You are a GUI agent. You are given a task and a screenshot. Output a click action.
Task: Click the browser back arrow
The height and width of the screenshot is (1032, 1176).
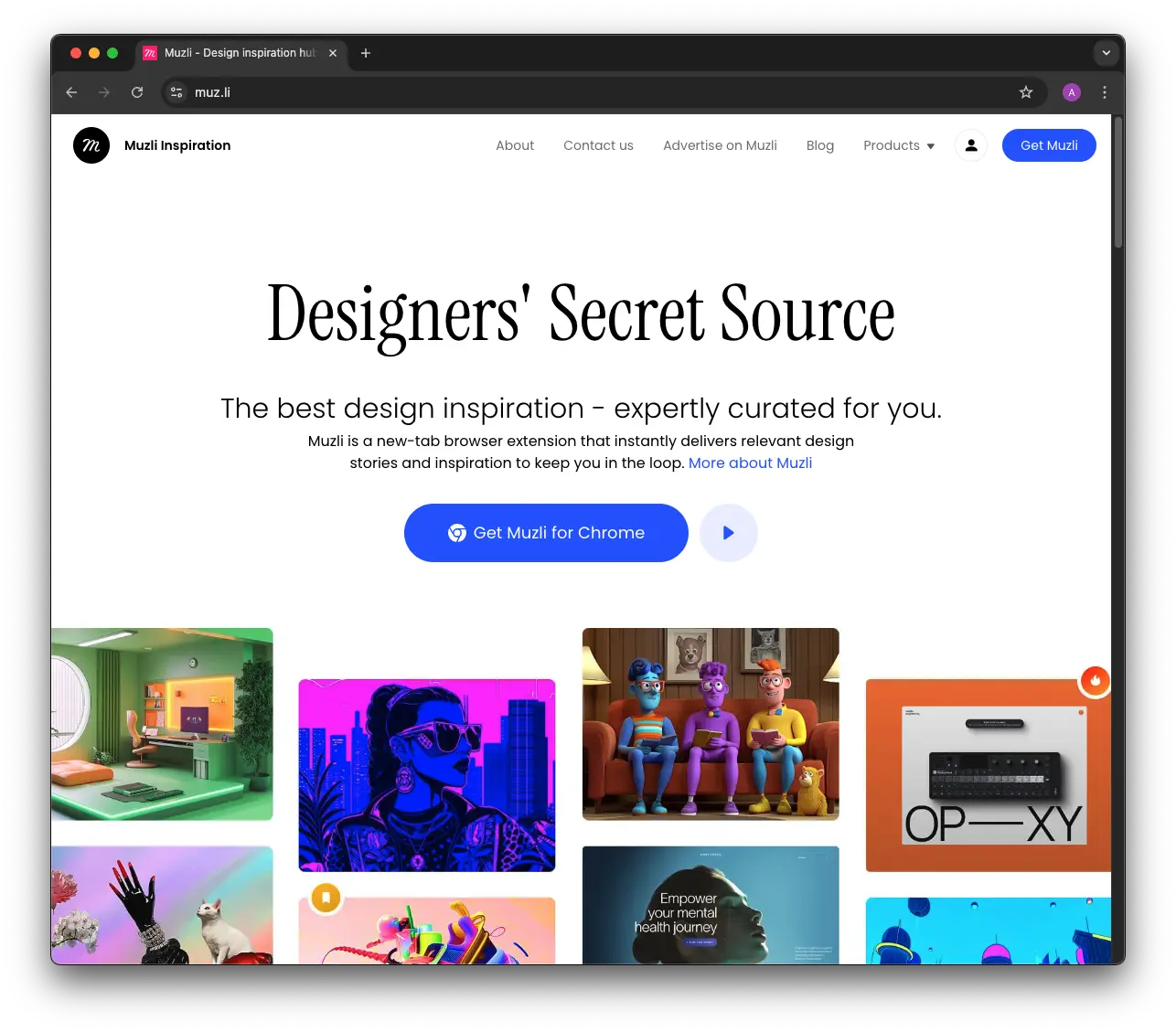(71, 92)
